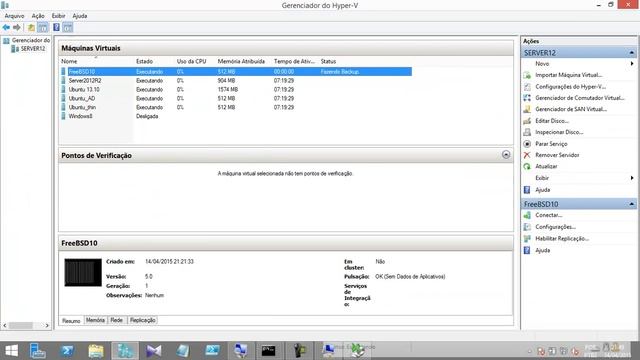The width and height of the screenshot is (640, 360).
Task: Toggle the Action pane toolbar icon
Action: 68,27
